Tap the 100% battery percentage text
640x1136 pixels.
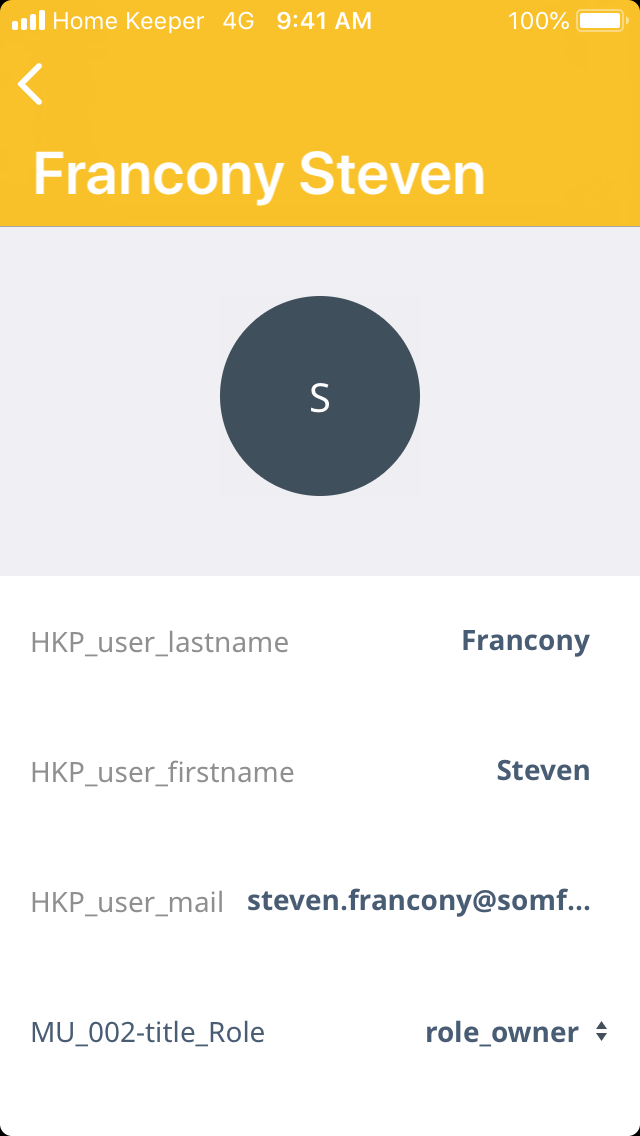point(538,21)
